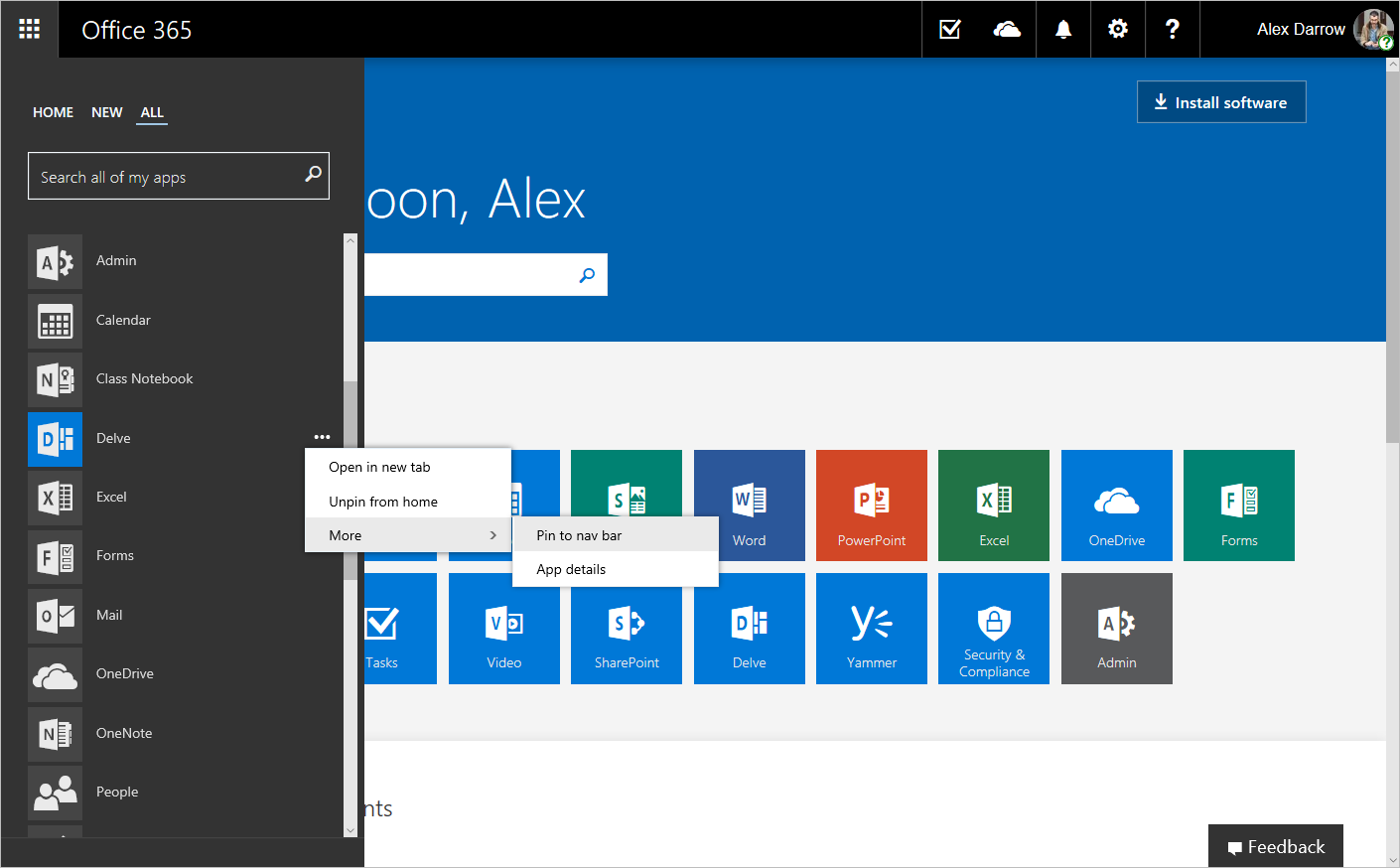Click the Delve ellipsis options button
This screenshot has height=868, width=1400.
coord(322,437)
